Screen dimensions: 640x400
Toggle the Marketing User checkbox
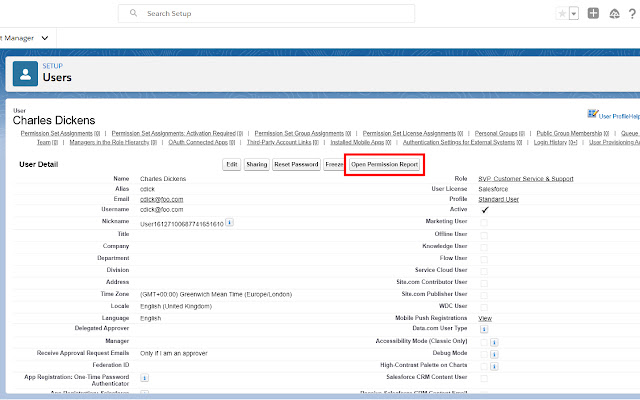[484, 222]
